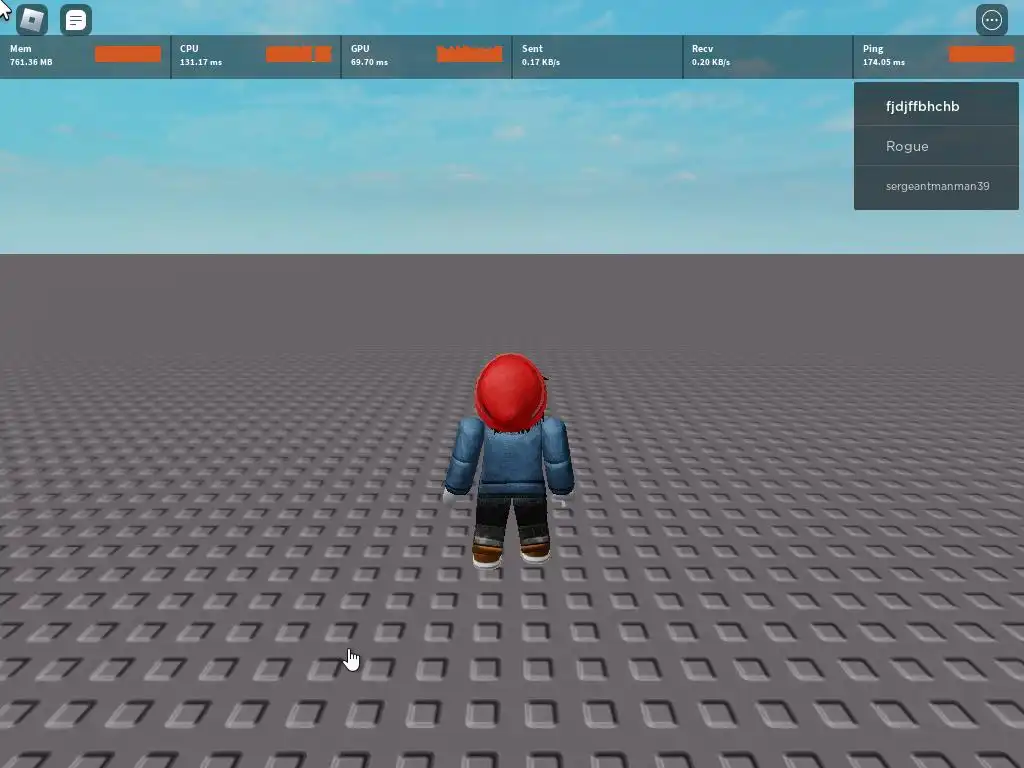Click the CPU orange usage graph
1024x768 pixels.
tap(298, 54)
